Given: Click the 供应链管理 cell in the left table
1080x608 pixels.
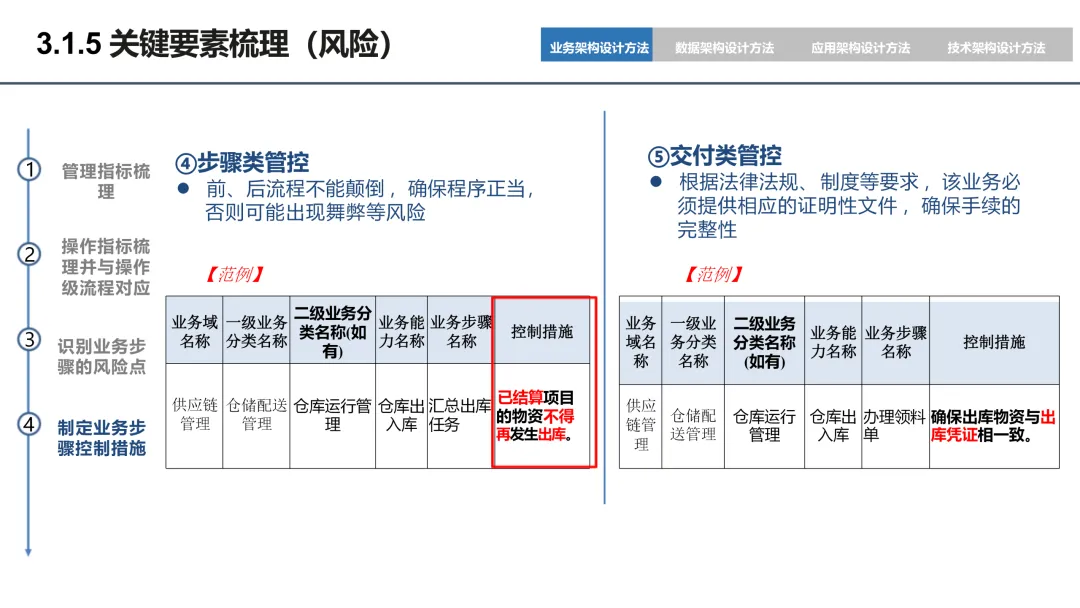Looking at the screenshot, I should pos(194,416).
